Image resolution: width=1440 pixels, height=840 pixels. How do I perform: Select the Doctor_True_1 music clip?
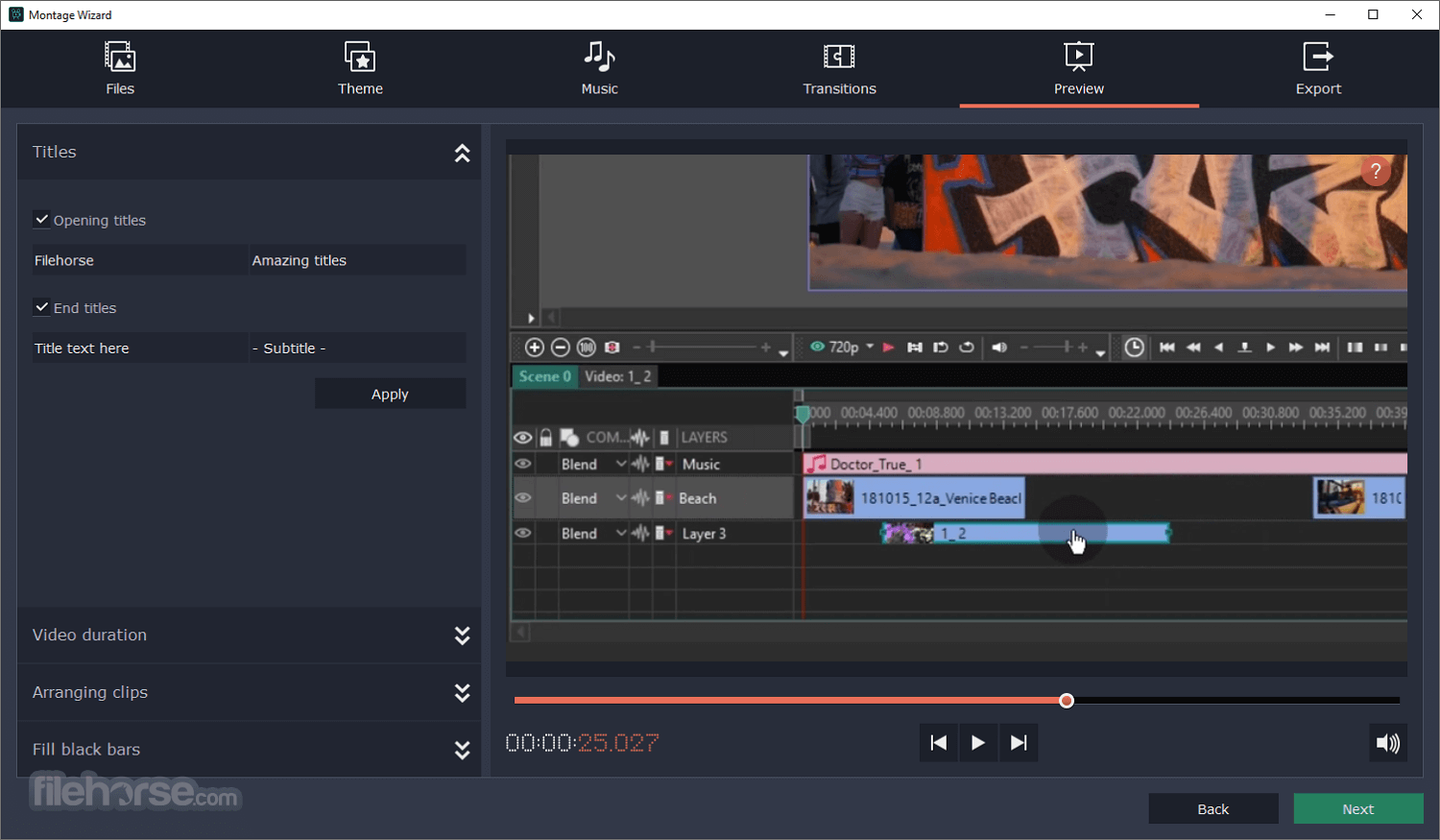click(1105, 464)
